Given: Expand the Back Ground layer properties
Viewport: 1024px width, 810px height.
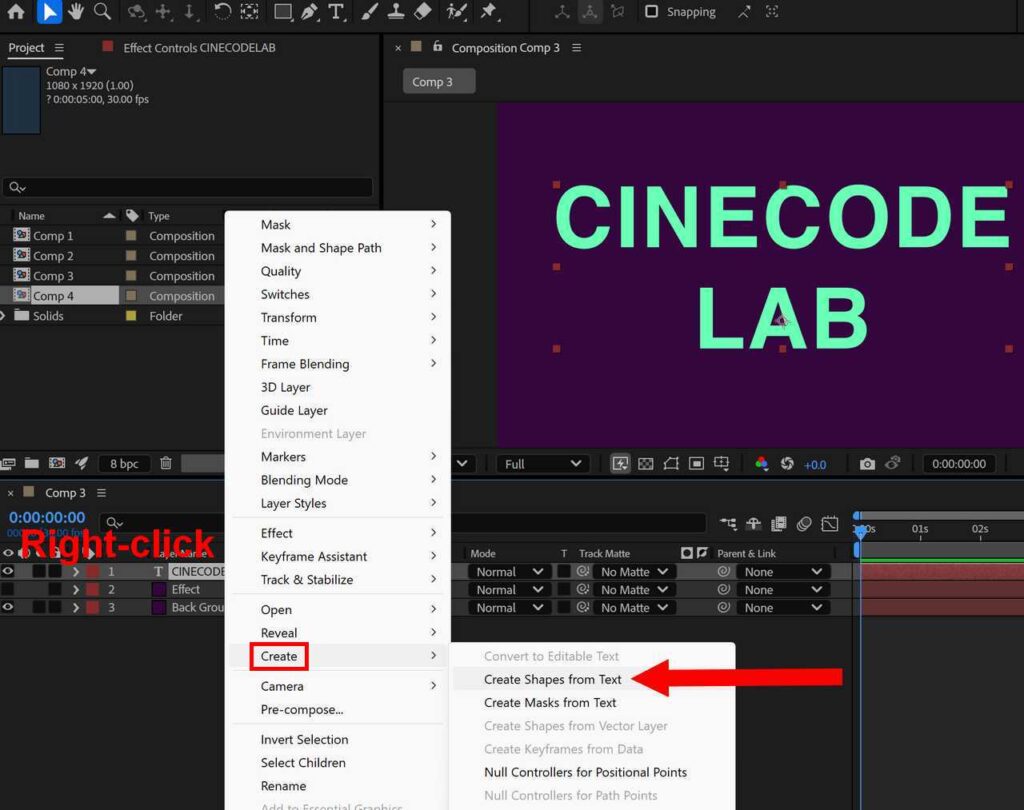Looking at the screenshot, I should [x=76, y=607].
